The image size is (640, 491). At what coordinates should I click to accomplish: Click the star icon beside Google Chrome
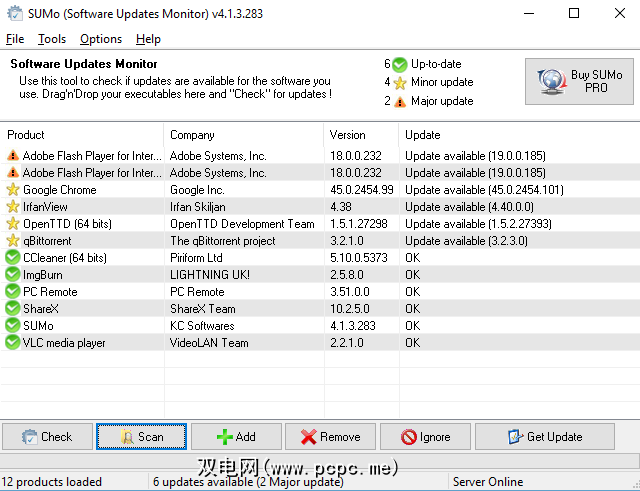pos(13,189)
